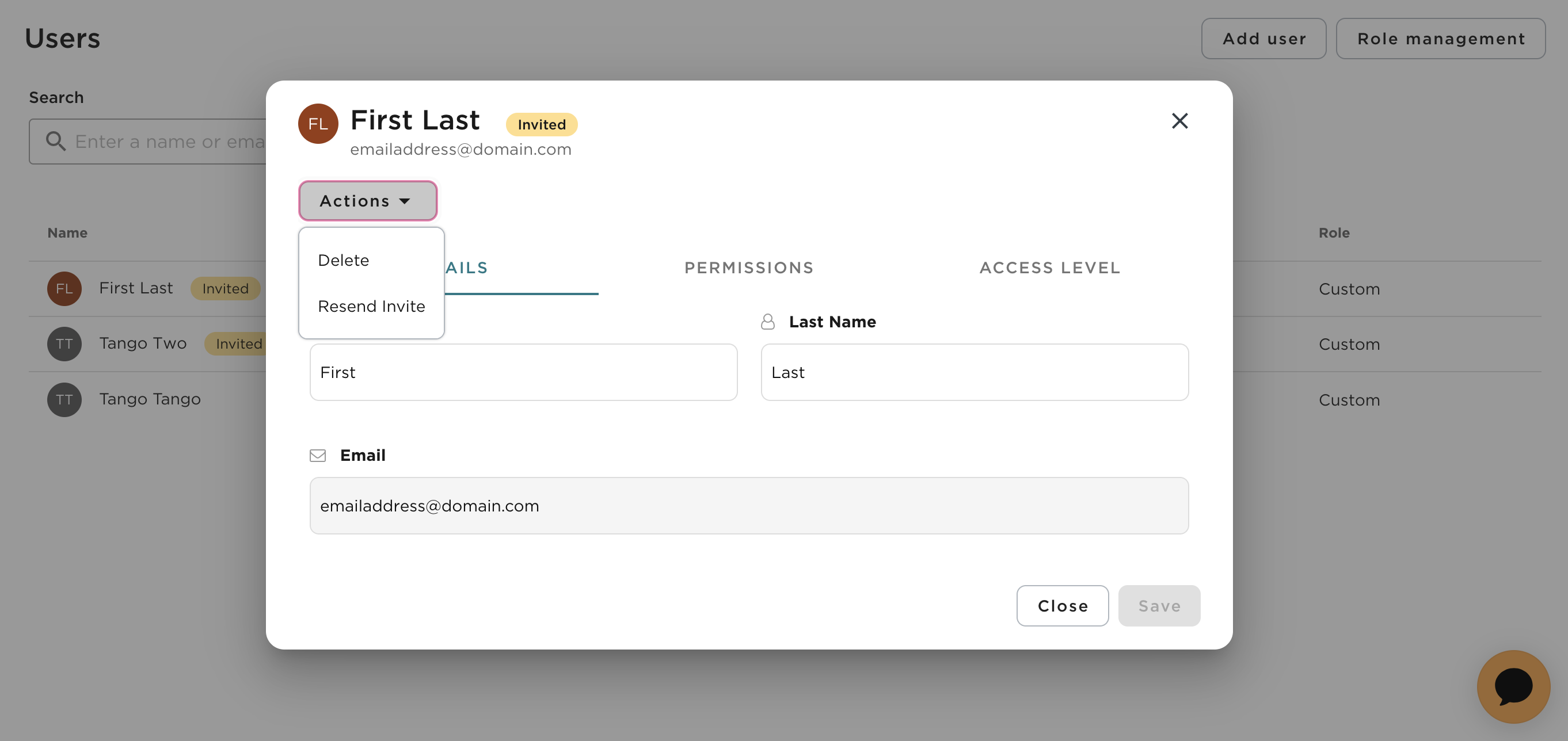The image size is (1568, 741).
Task: Switch to the Permissions tab
Action: [748, 268]
